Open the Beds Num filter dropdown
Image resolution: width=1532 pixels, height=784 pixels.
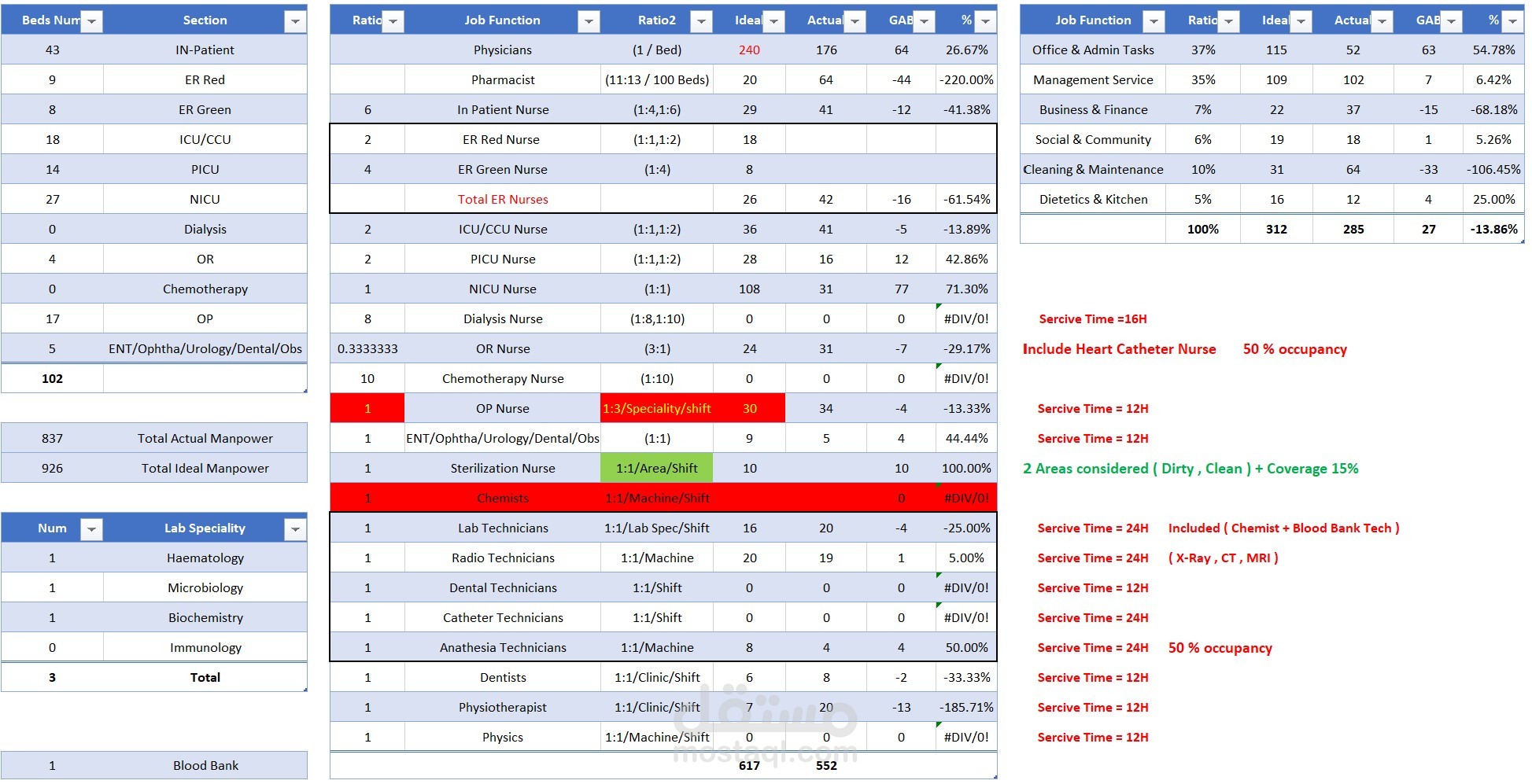point(92,21)
